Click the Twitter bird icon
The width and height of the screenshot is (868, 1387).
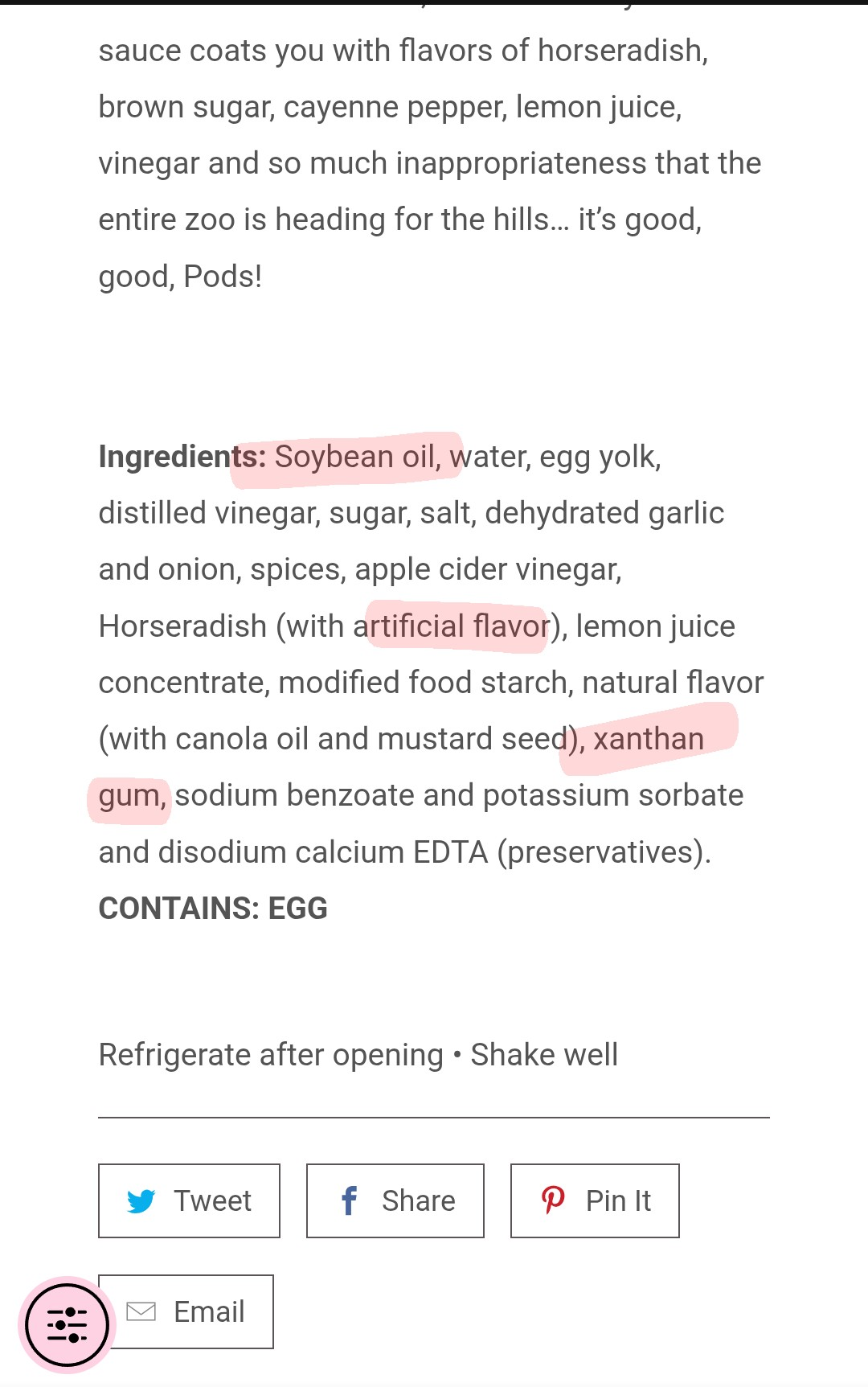[x=141, y=1201]
